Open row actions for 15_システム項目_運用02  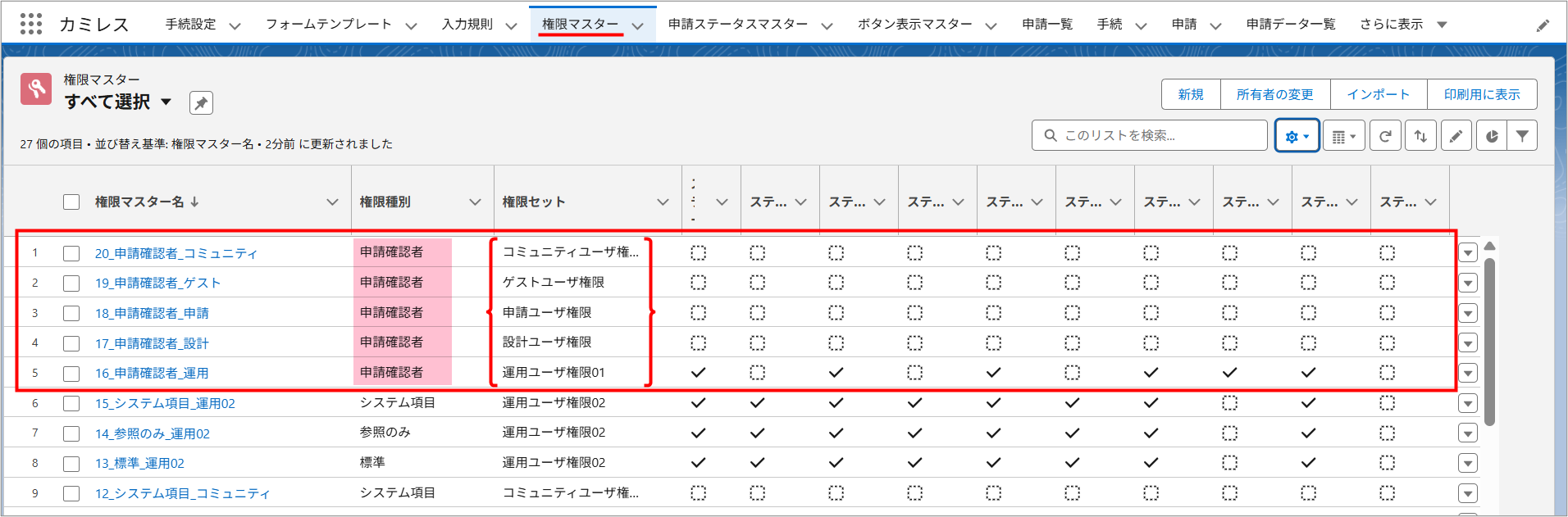(x=1468, y=403)
